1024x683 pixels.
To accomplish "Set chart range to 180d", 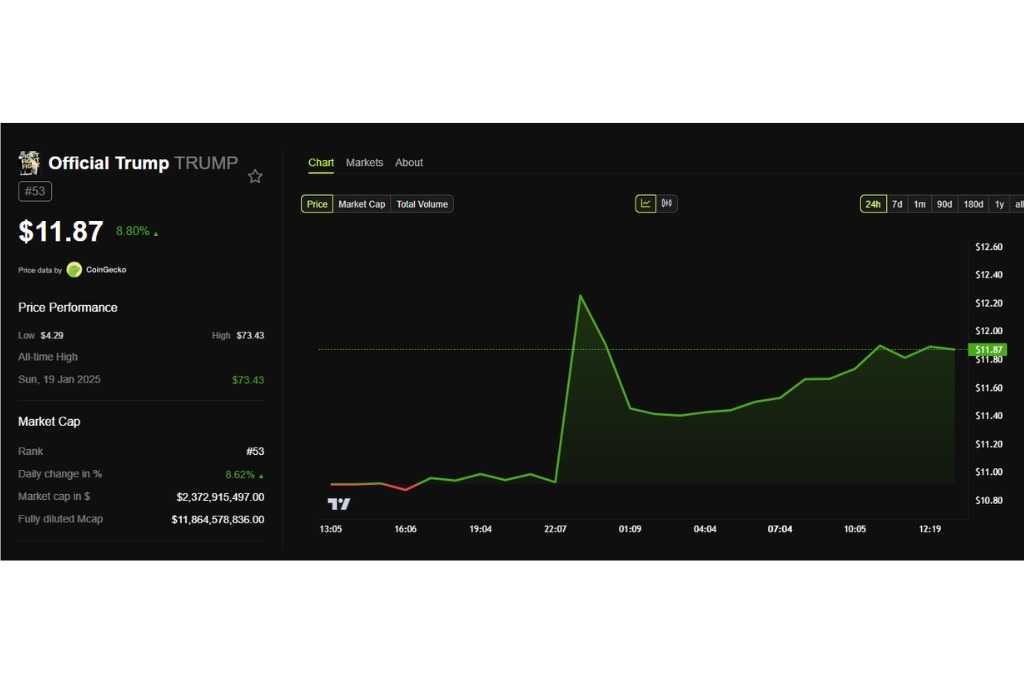I will click(973, 204).
